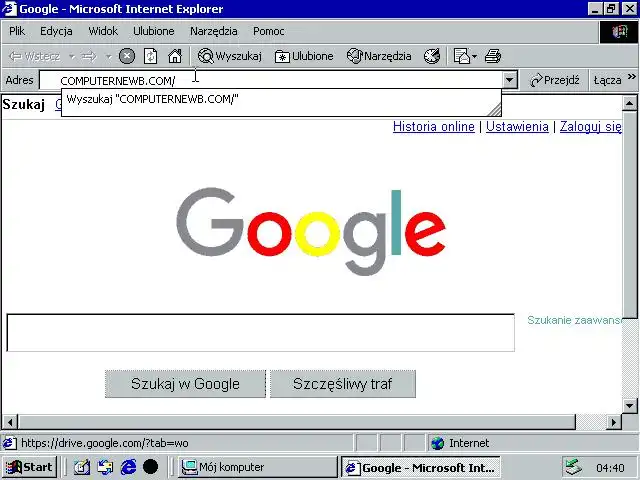
Task: Open the Ulubione menu in menu bar
Action: (154, 31)
